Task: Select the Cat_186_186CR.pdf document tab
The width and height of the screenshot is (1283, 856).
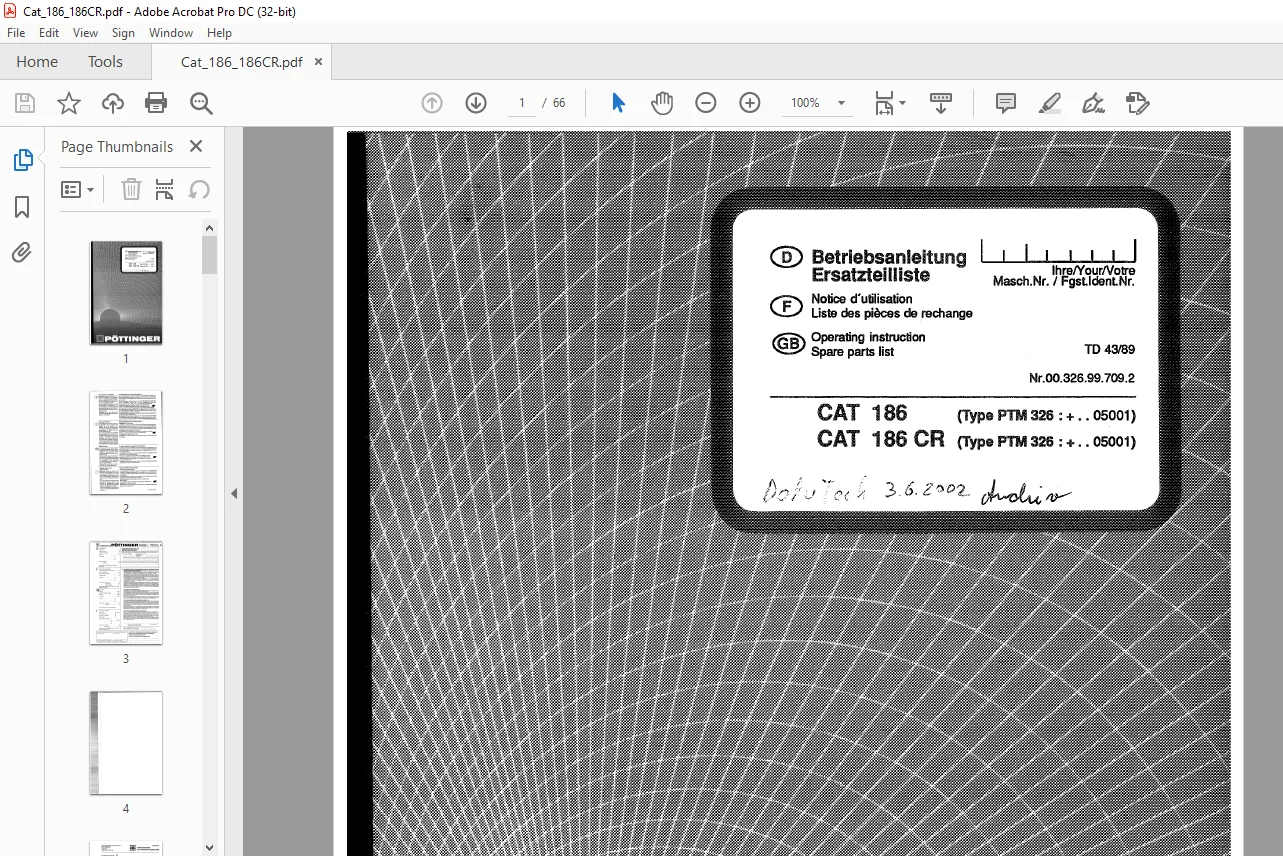Action: pos(241,62)
